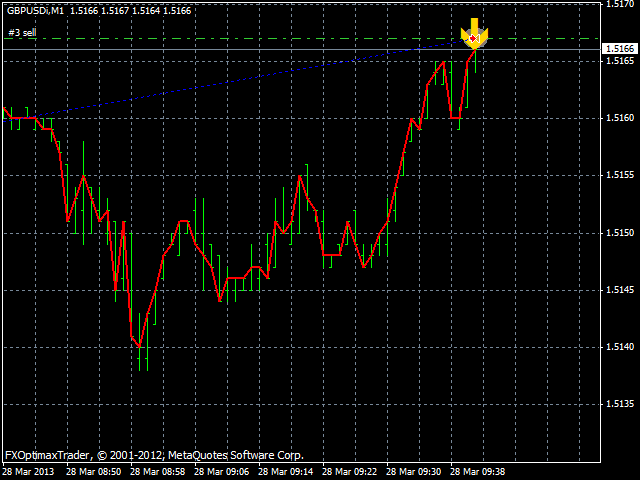Click the 1.5135 price scale label
This screenshot has height=480, width=640.
tap(620, 404)
